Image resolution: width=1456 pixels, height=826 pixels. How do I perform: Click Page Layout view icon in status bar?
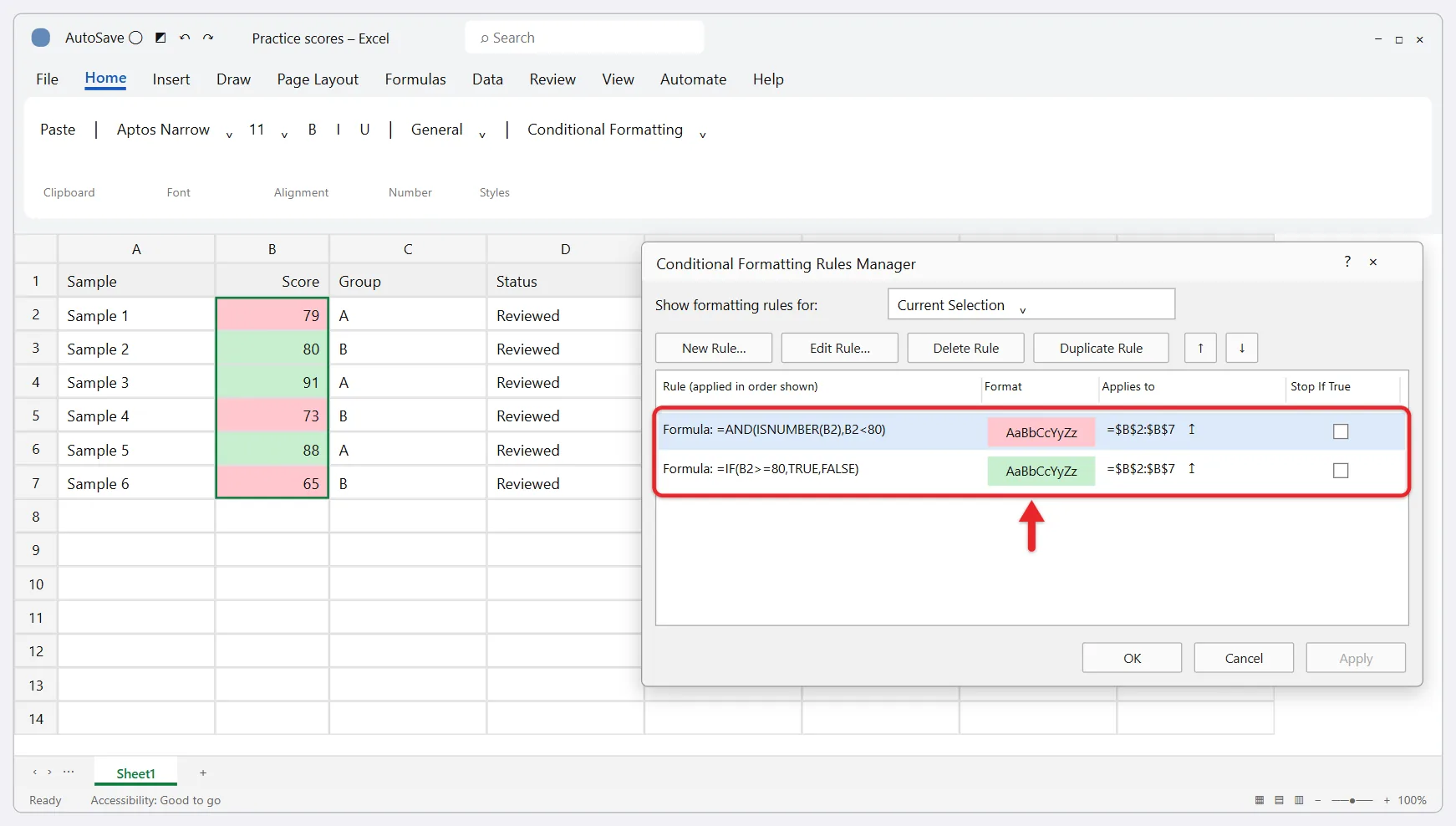click(1279, 800)
